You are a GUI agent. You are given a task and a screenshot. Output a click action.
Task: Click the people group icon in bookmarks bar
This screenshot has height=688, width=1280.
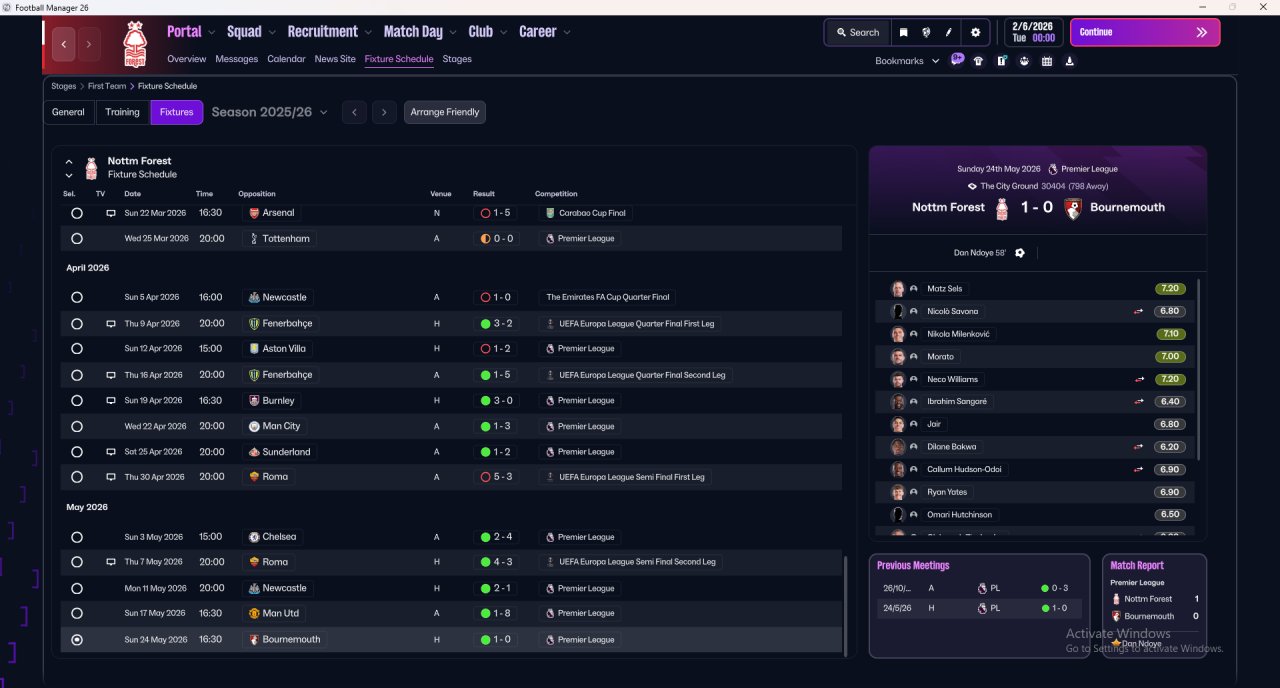point(1024,61)
